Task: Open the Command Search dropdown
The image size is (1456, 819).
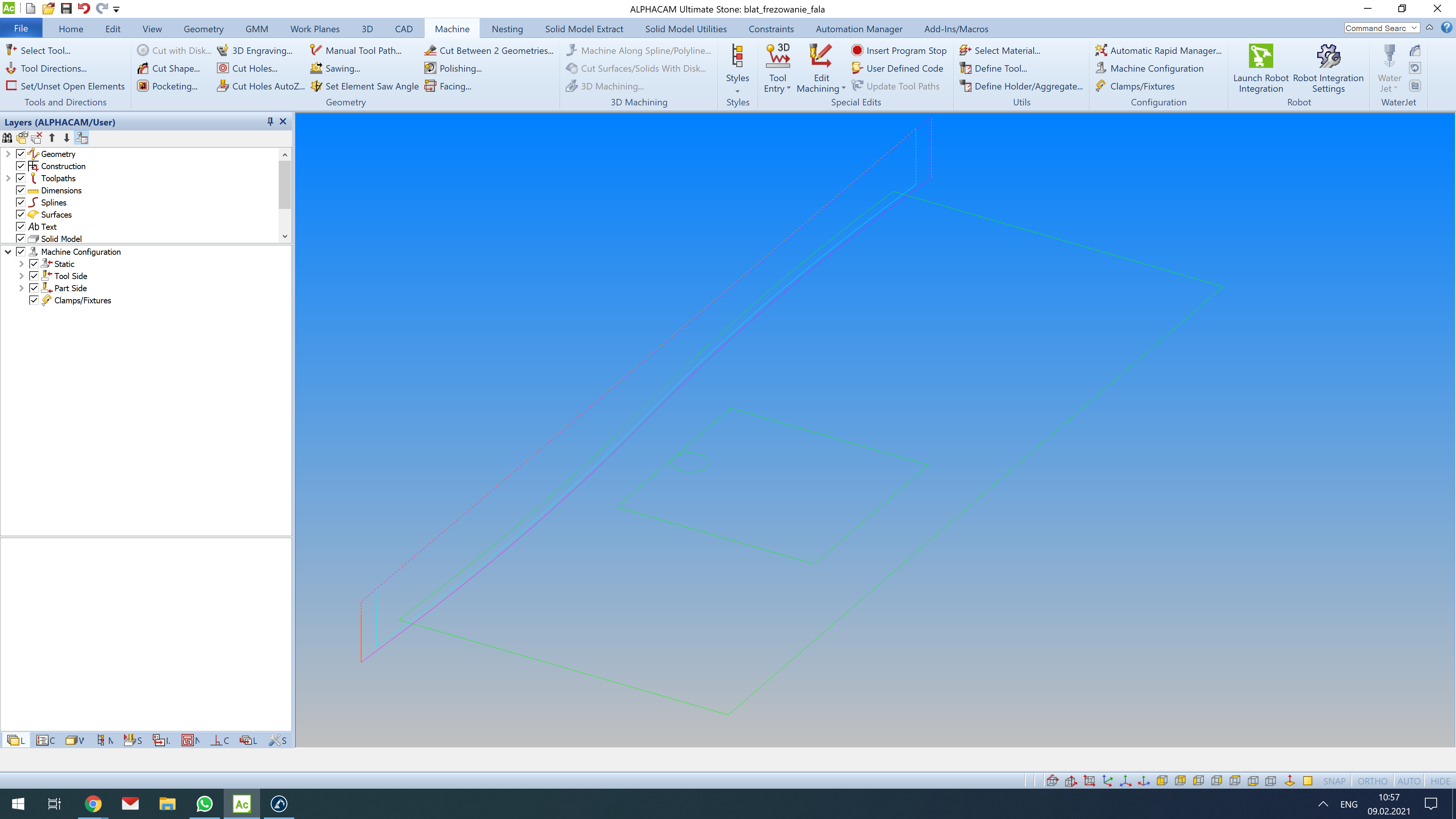Action: (x=1414, y=28)
